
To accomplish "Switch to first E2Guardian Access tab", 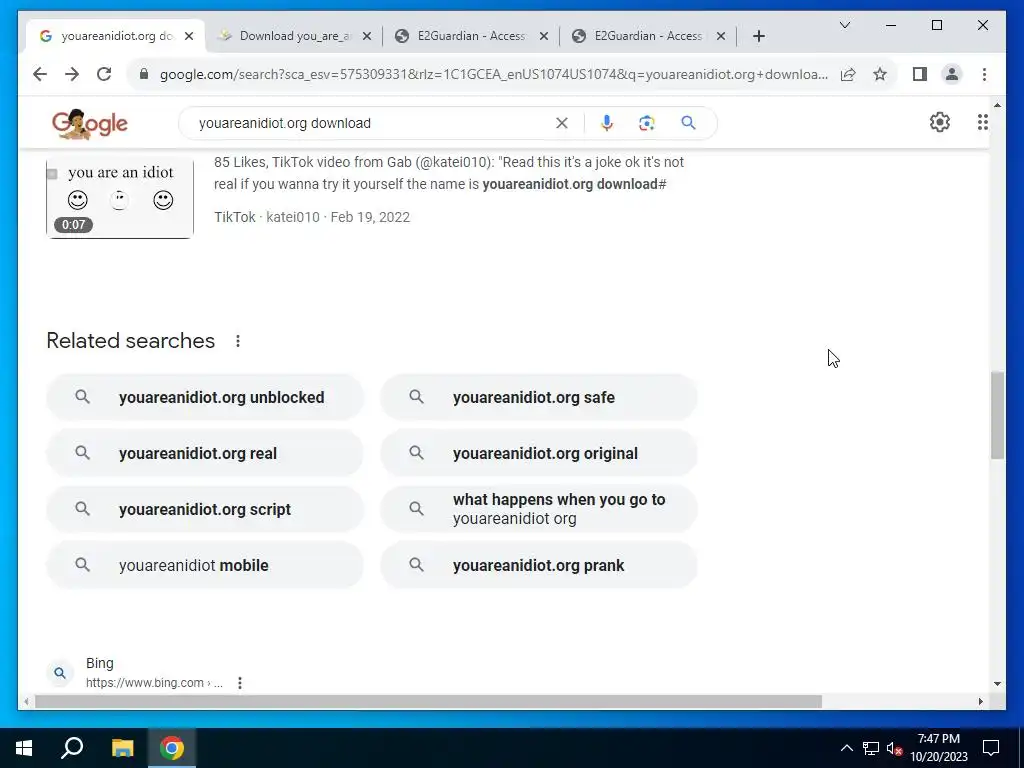I will pos(471,36).
